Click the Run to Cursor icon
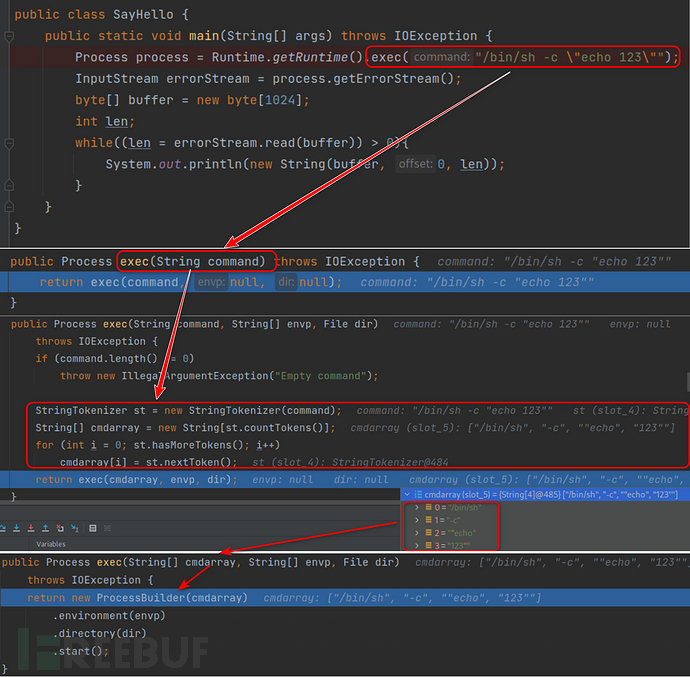The width and height of the screenshot is (690, 677). [73, 527]
